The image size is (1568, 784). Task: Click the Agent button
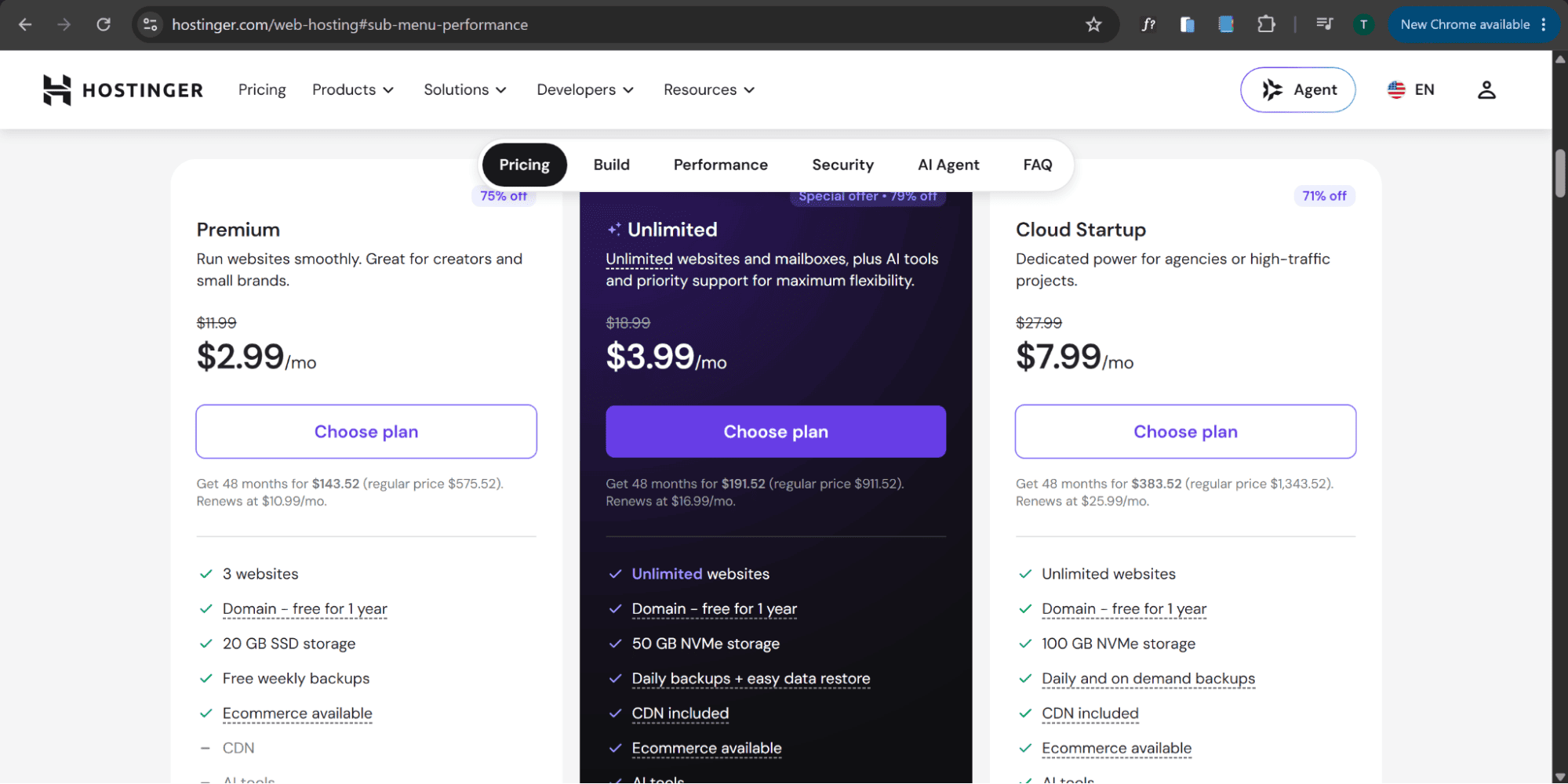[1297, 90]
